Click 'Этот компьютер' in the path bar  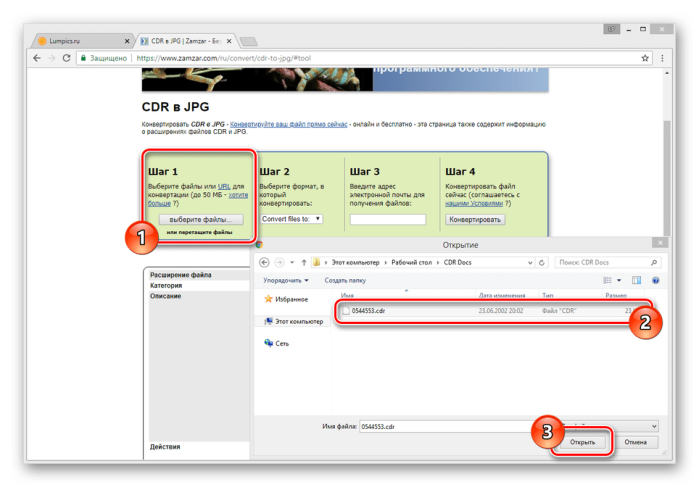(x=355, y=262)
